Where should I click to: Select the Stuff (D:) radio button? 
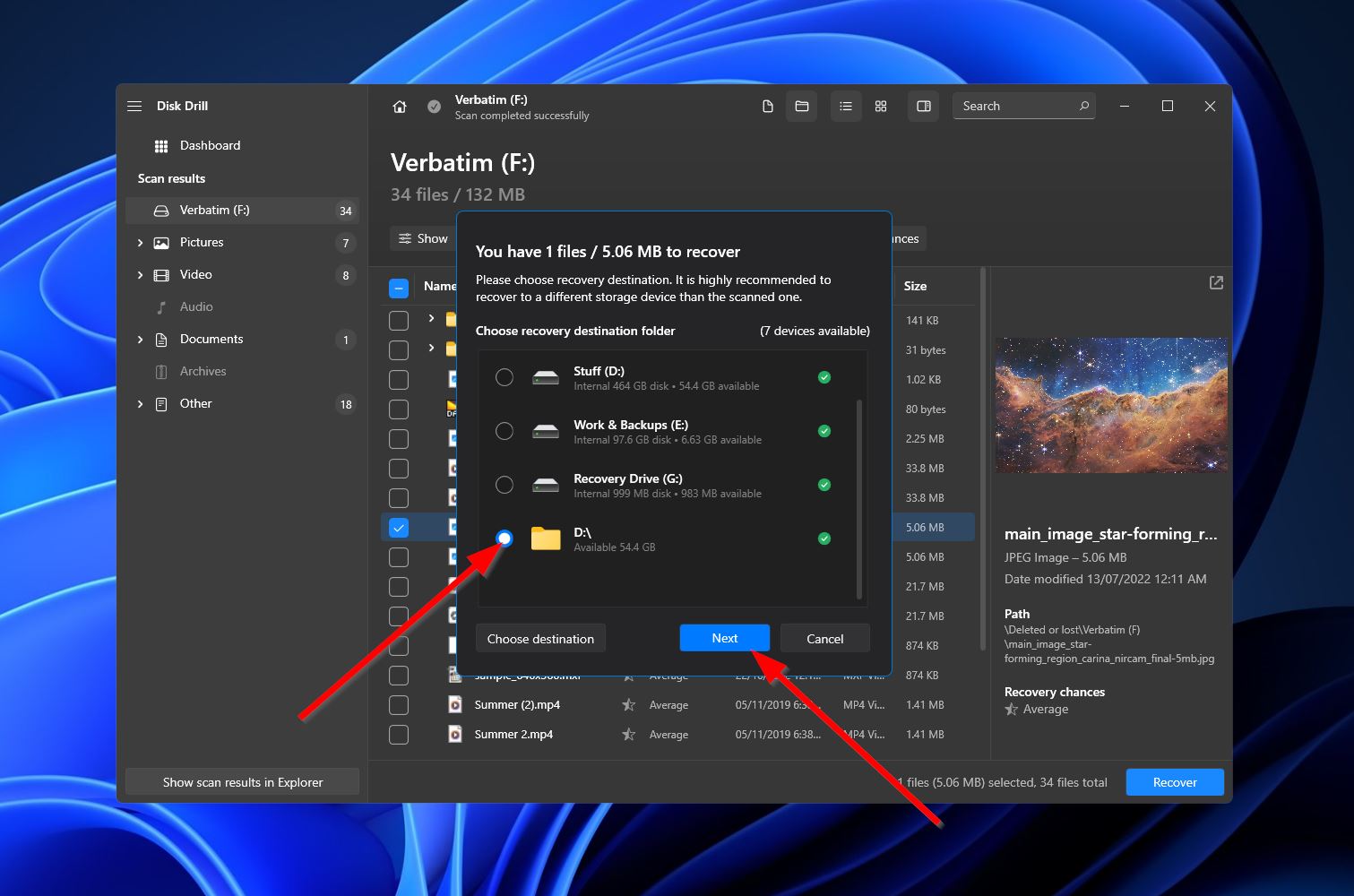click(505, 377)
